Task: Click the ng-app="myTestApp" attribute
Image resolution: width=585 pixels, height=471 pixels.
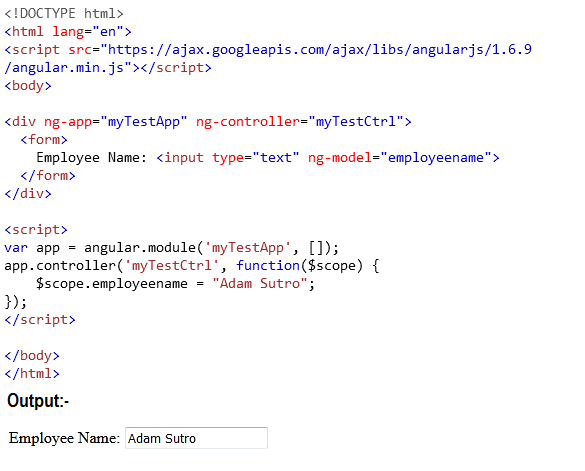Action: (116, 122)
